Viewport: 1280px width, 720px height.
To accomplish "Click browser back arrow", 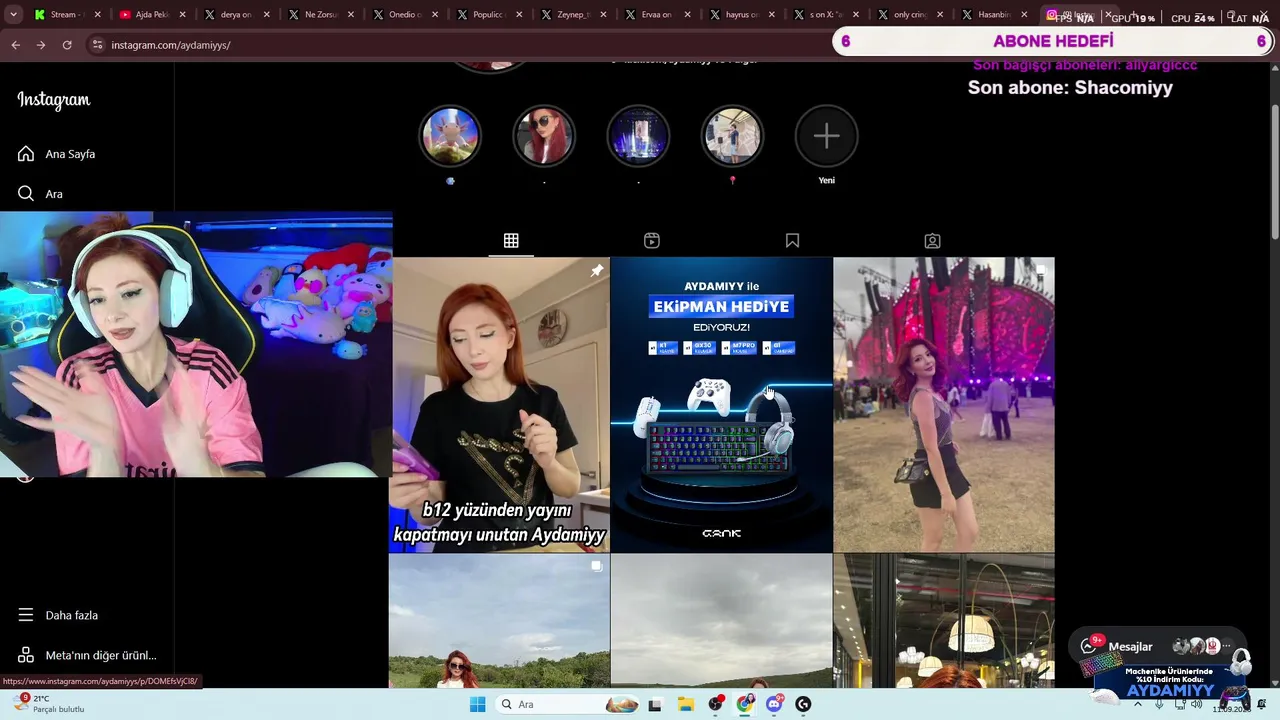I will pos(15,45).
